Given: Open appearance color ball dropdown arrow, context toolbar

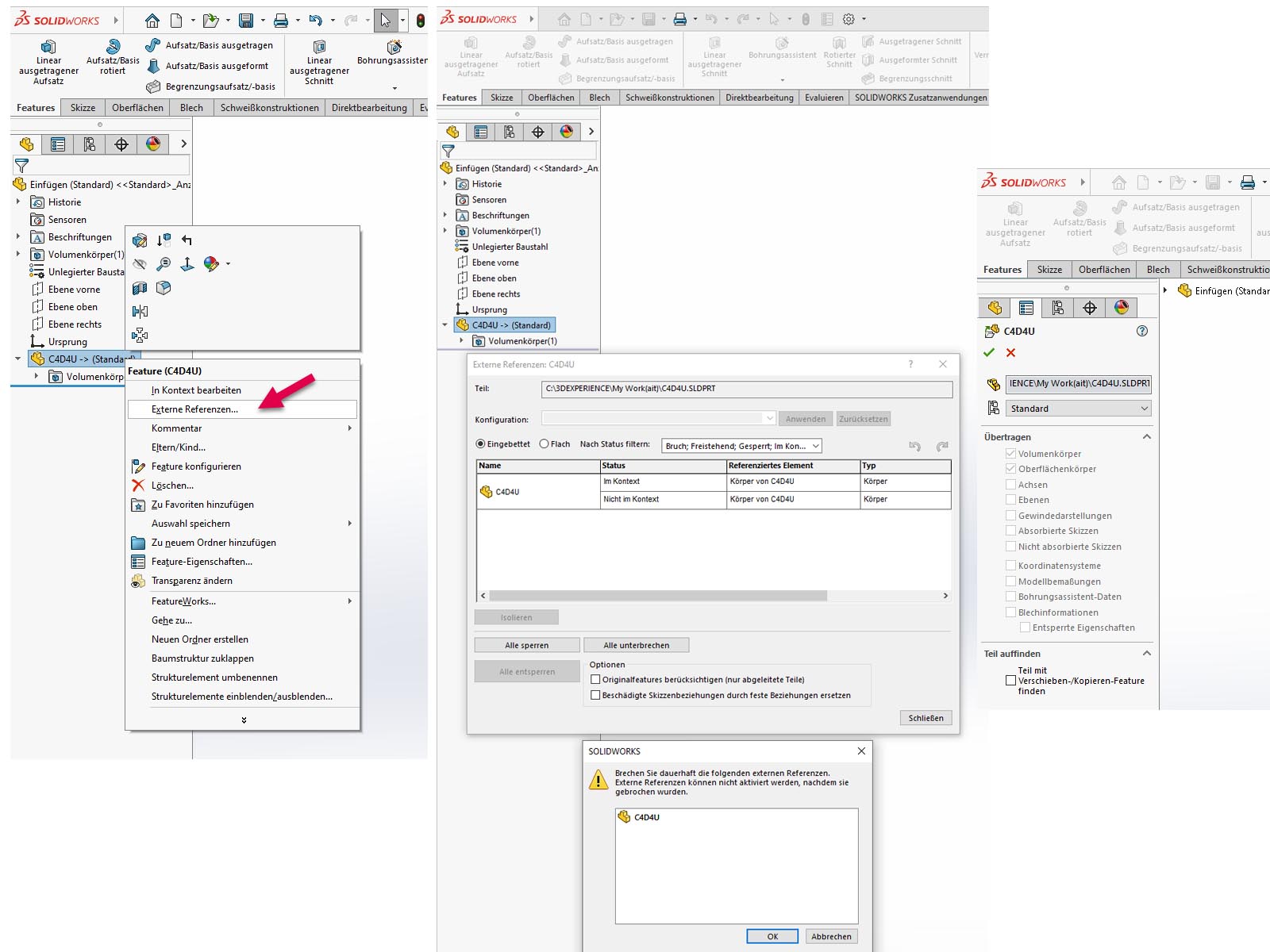Looking at the screenshot, I should coord(229,264).
